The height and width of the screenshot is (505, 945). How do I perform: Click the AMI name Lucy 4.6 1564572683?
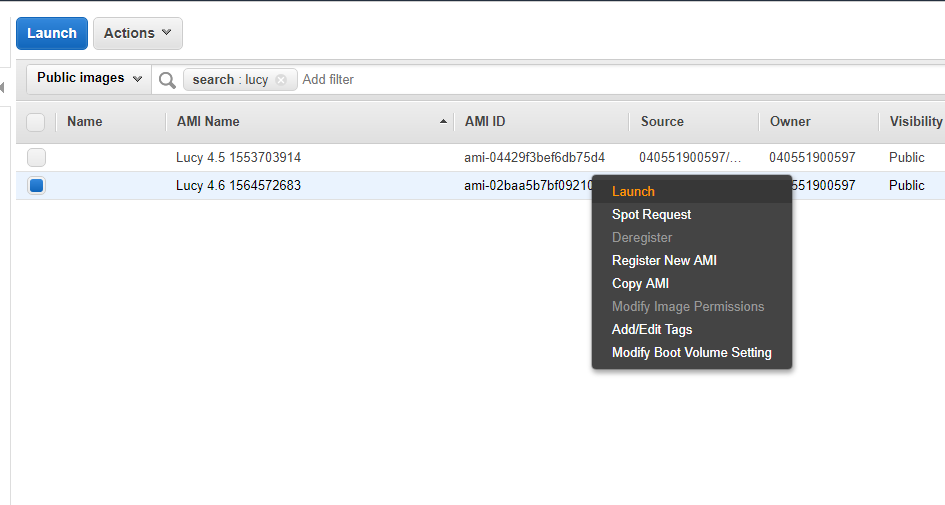click(238, 186)
